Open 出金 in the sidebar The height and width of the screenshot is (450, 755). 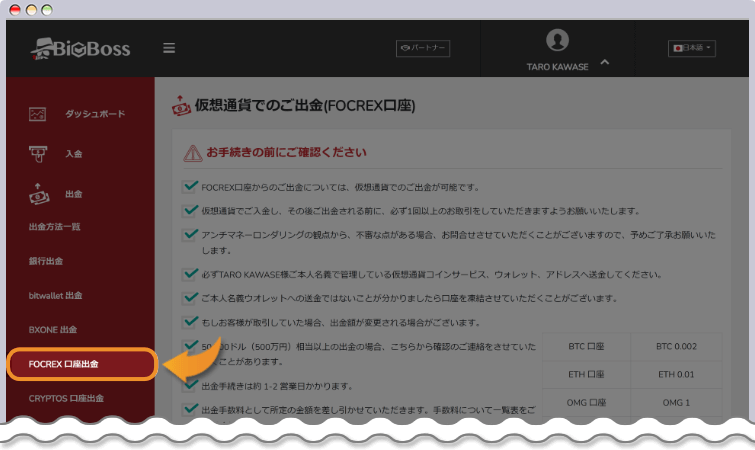pos(74,194)
